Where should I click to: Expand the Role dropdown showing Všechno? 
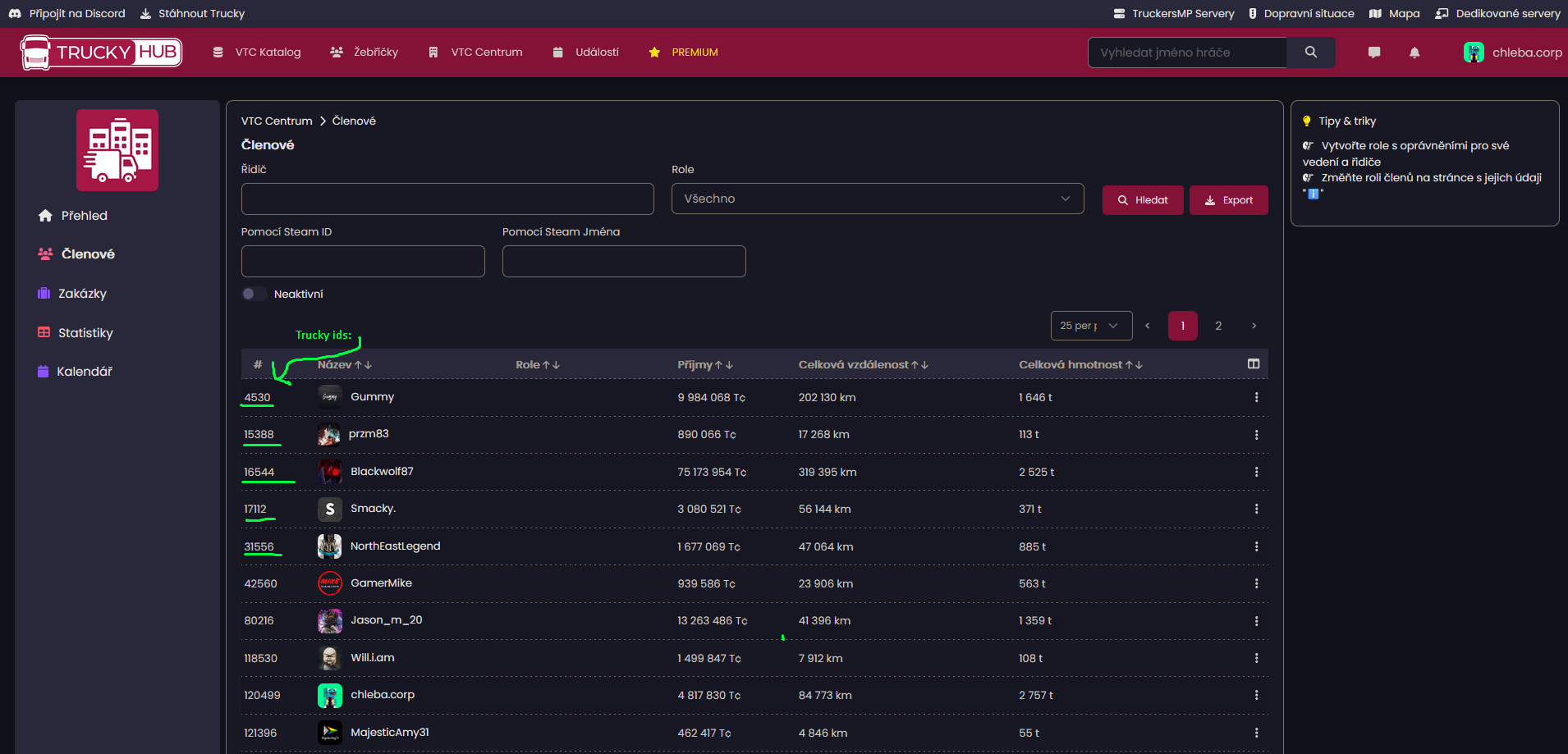877,199
